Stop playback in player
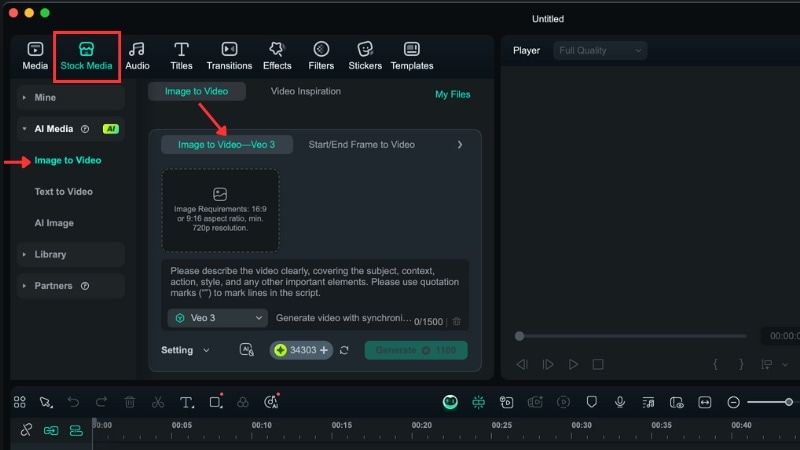800x450 pixels. pyautogui.click(x=598, y=364)
